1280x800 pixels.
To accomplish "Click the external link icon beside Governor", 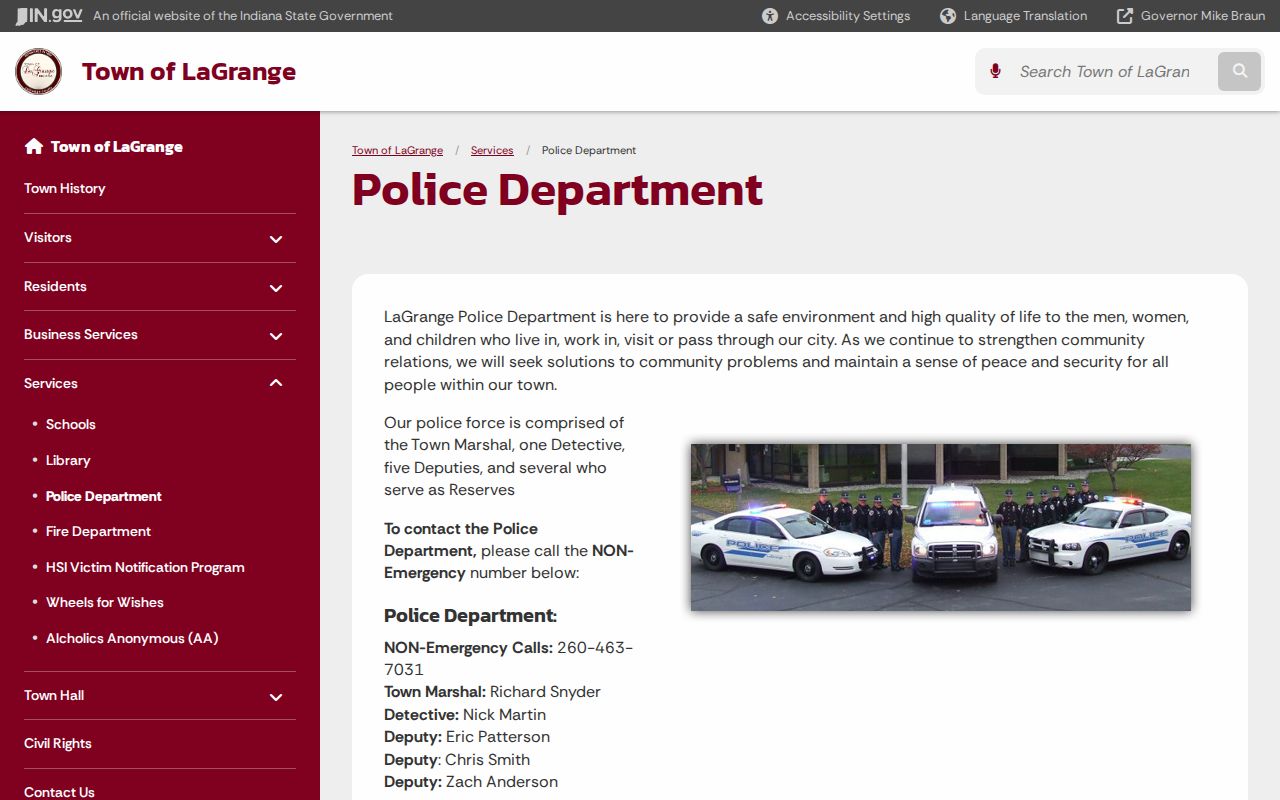I will click(1125, 16).
